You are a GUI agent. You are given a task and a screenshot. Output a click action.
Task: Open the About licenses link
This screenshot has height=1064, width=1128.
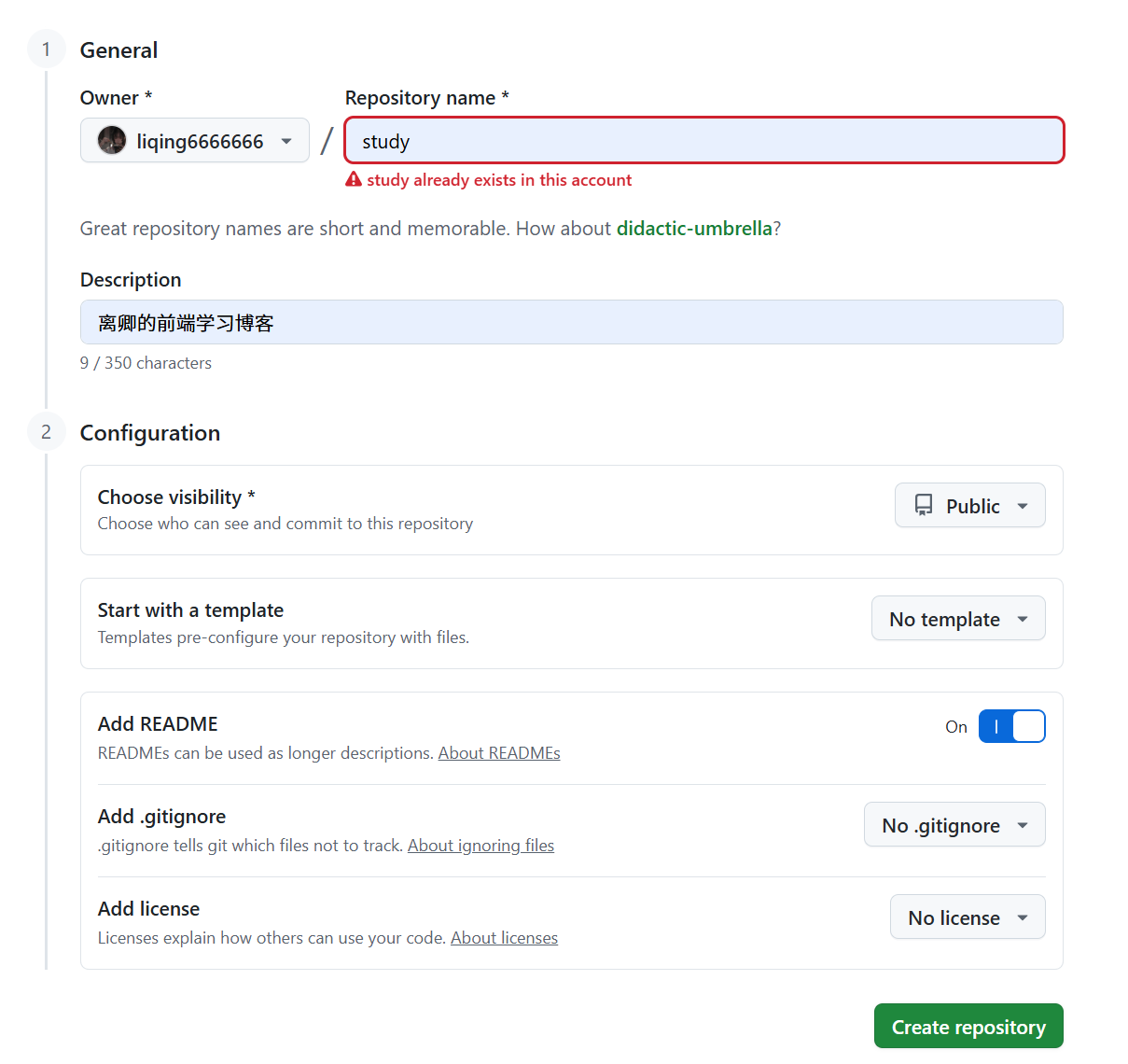pos(504,938)
